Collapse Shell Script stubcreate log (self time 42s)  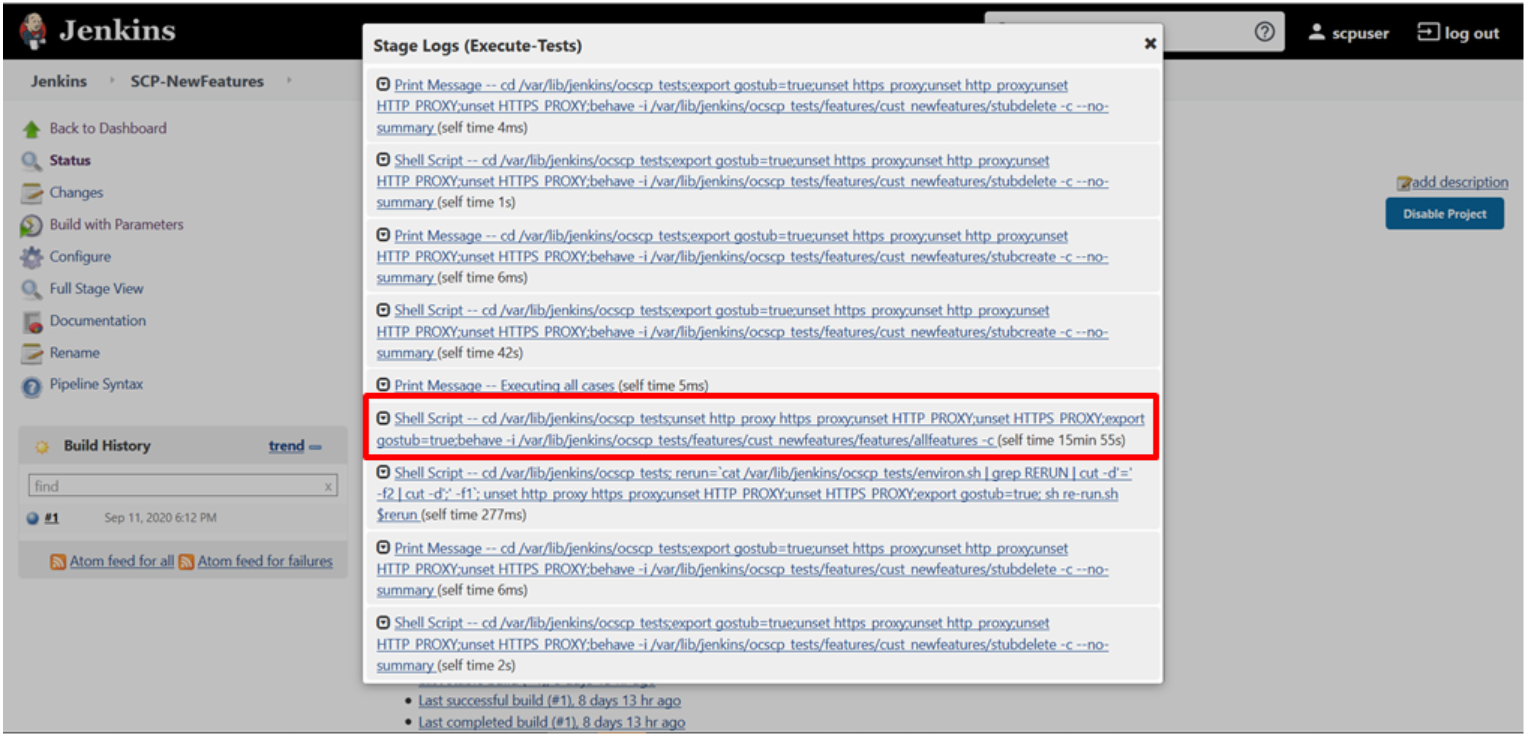coord(383,310)
